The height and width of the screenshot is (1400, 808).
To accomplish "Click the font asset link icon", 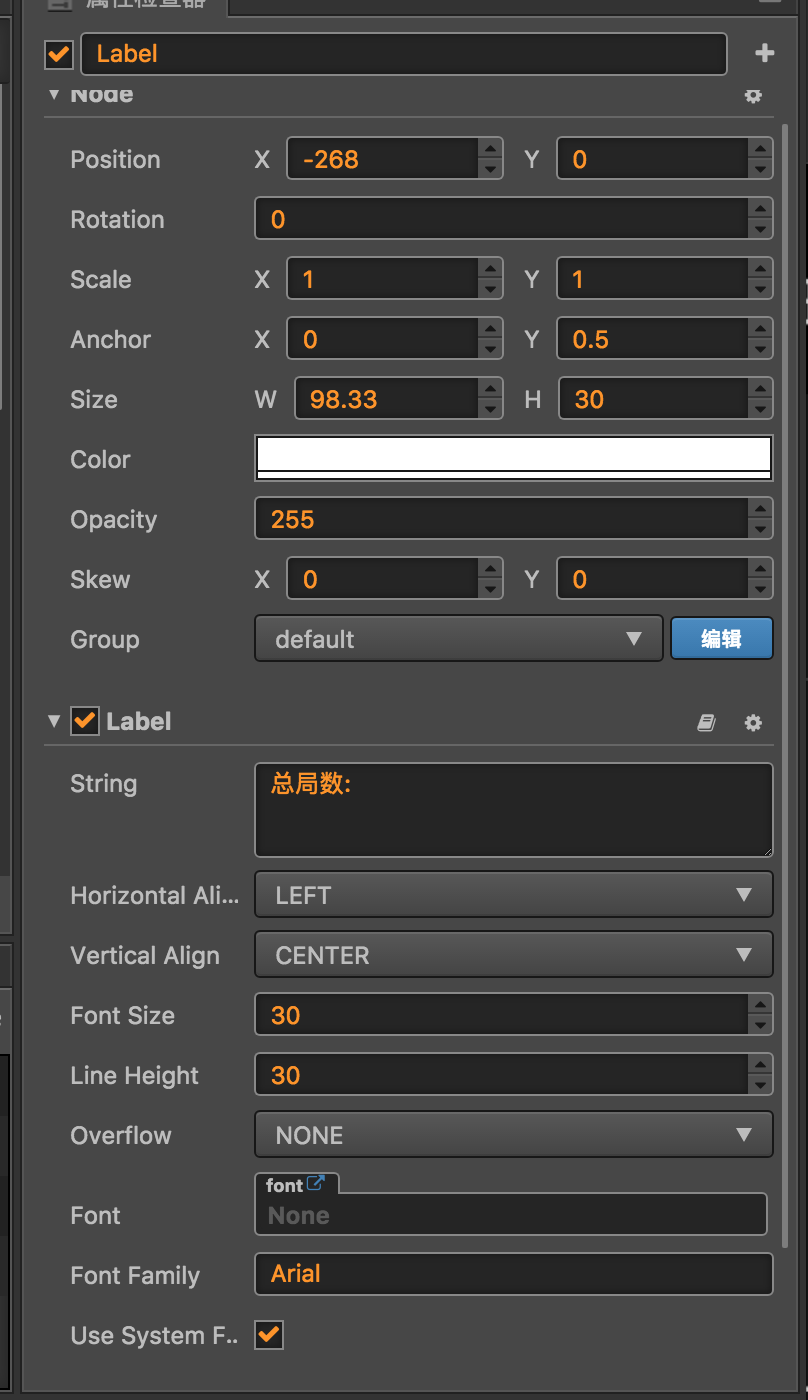I will (x=316, y=1184).
